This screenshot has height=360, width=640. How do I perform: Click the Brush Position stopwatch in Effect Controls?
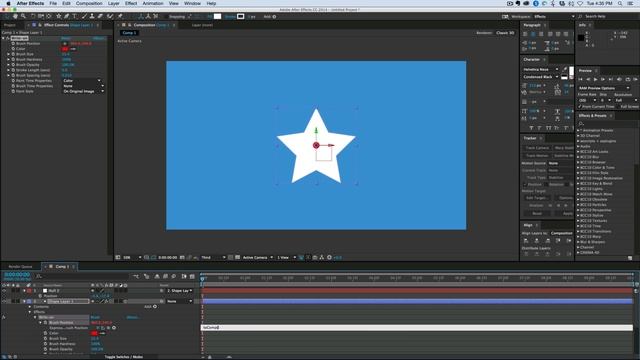pyautogui.click(x=13, y=43)
